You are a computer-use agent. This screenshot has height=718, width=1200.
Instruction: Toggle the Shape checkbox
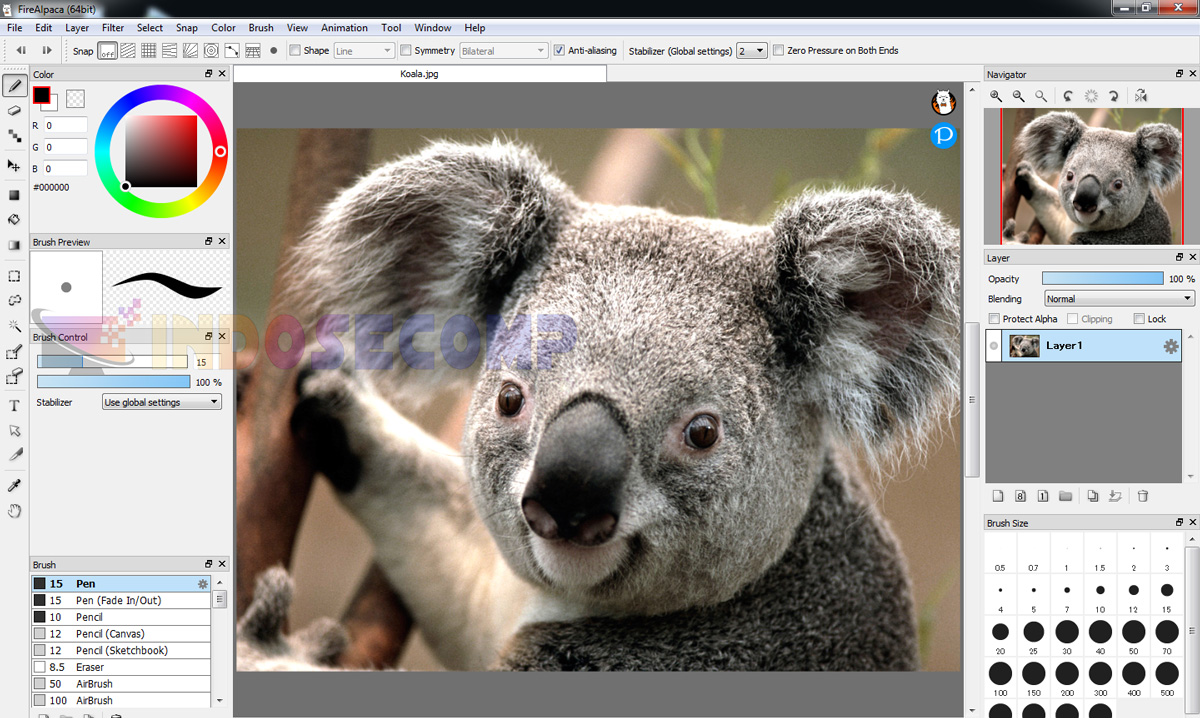tap(295, 50)
